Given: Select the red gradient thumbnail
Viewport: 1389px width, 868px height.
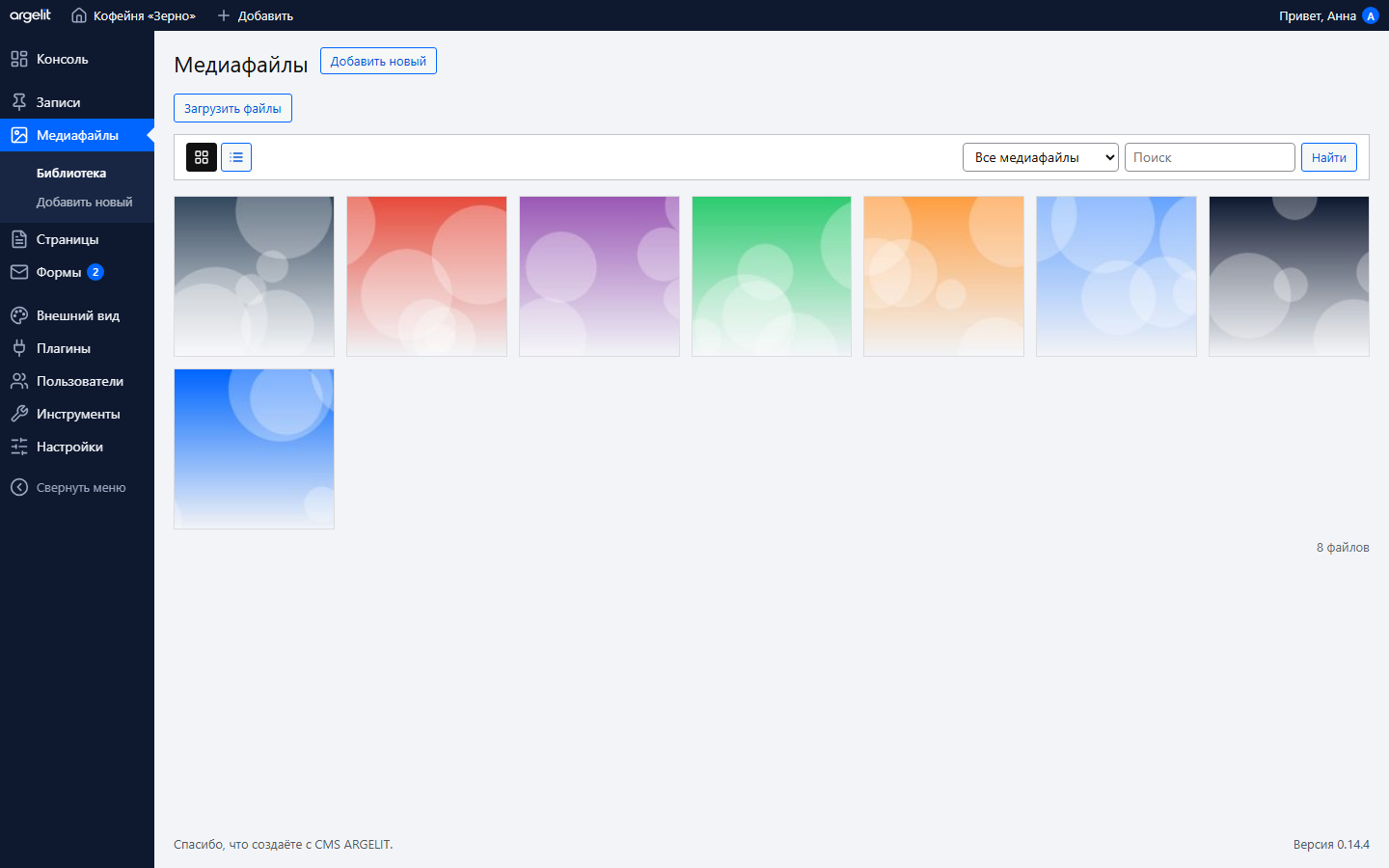Looking at the screenshot, I should tap(426, 277).
